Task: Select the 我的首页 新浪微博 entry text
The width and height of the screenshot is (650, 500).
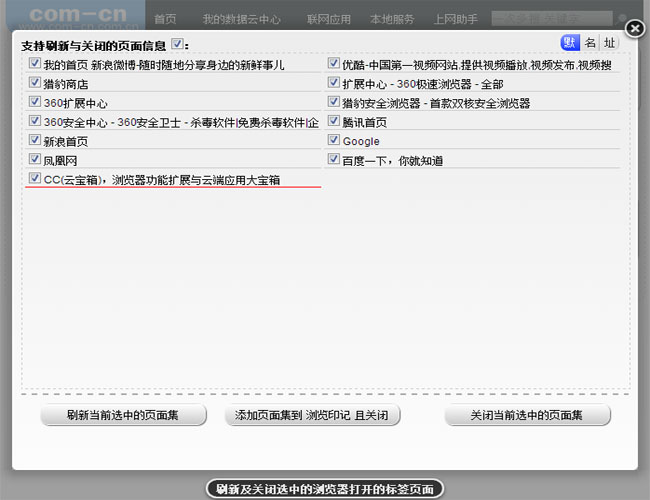Action: 164,65
